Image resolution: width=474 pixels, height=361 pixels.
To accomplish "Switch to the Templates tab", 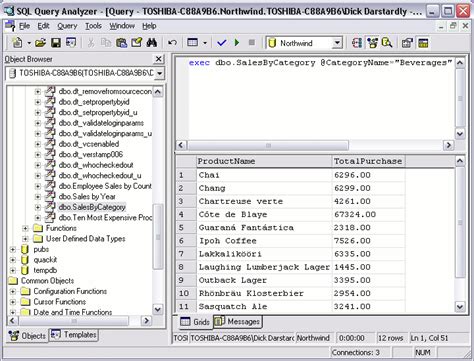I will 74,335.
